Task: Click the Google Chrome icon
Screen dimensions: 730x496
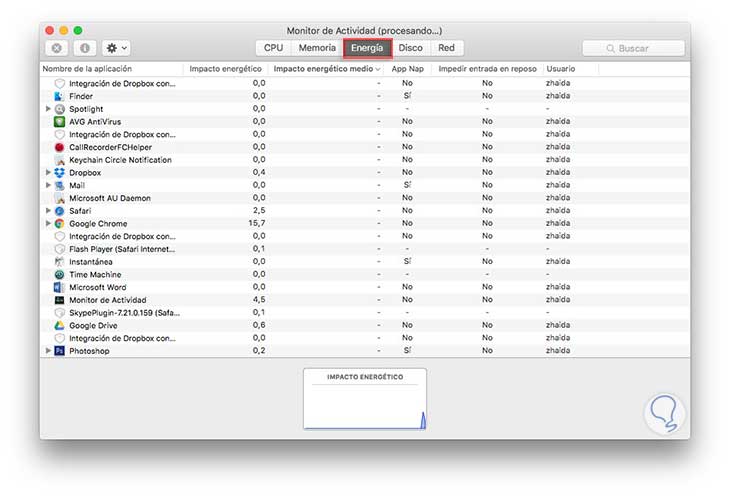Action: click(x=59, y=224)
